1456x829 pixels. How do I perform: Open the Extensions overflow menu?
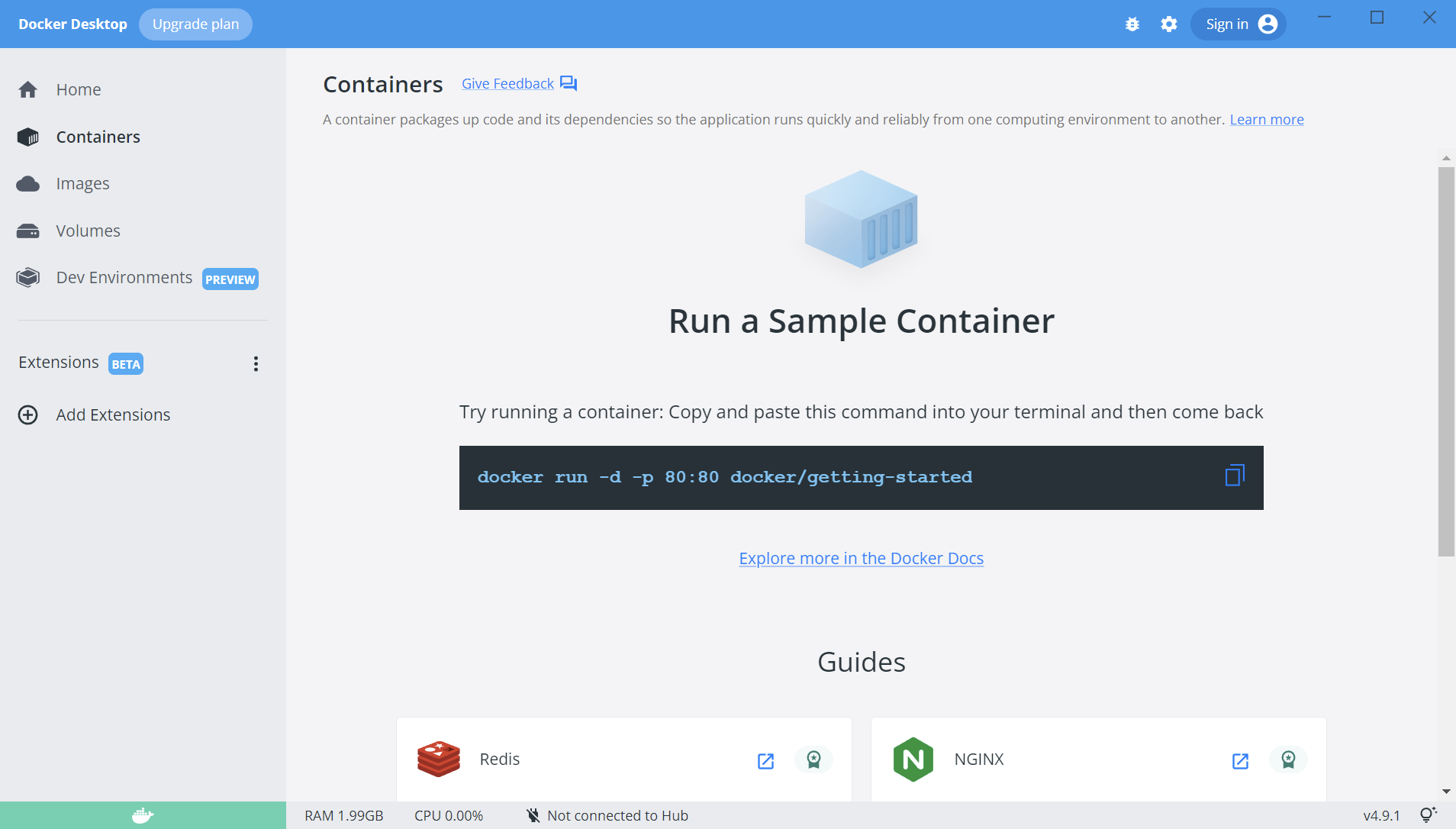click(256, 363)
